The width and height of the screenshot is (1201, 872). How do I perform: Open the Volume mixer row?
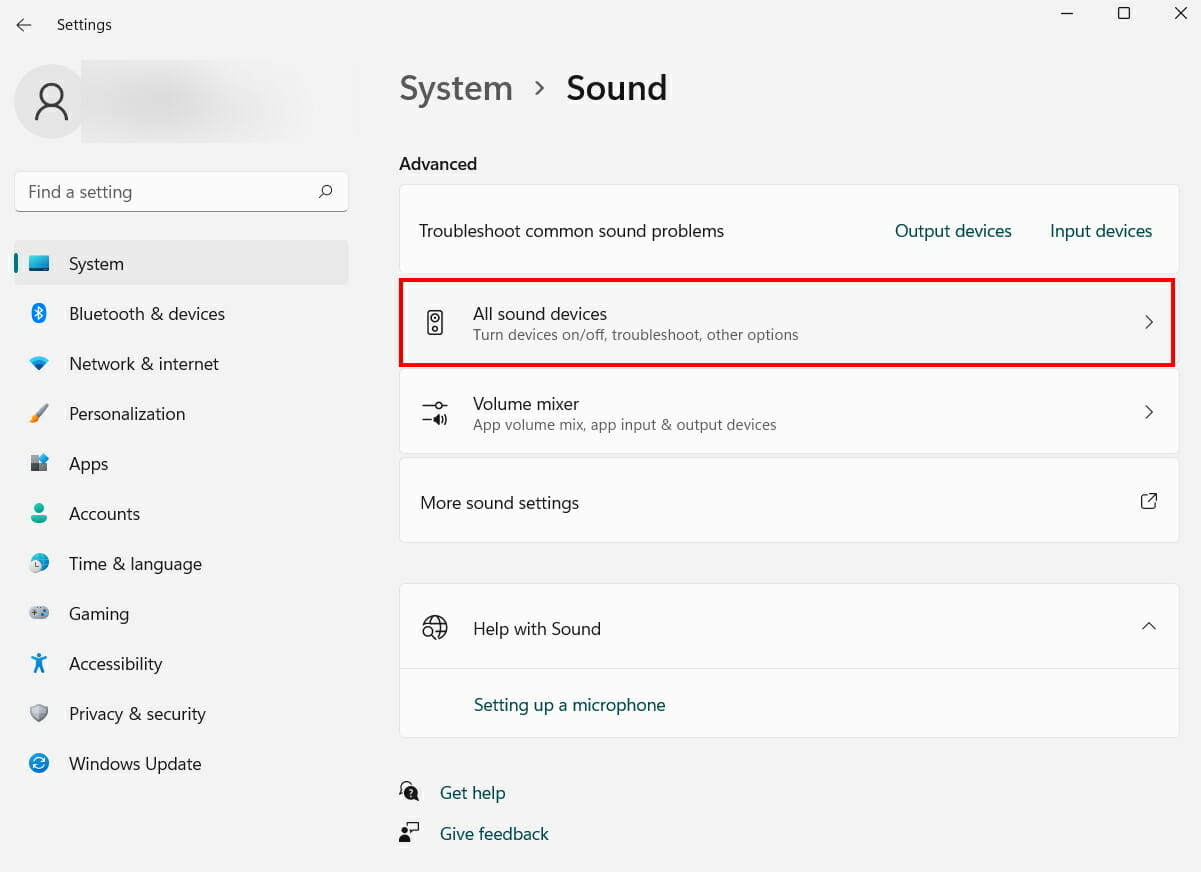[789, 412]
